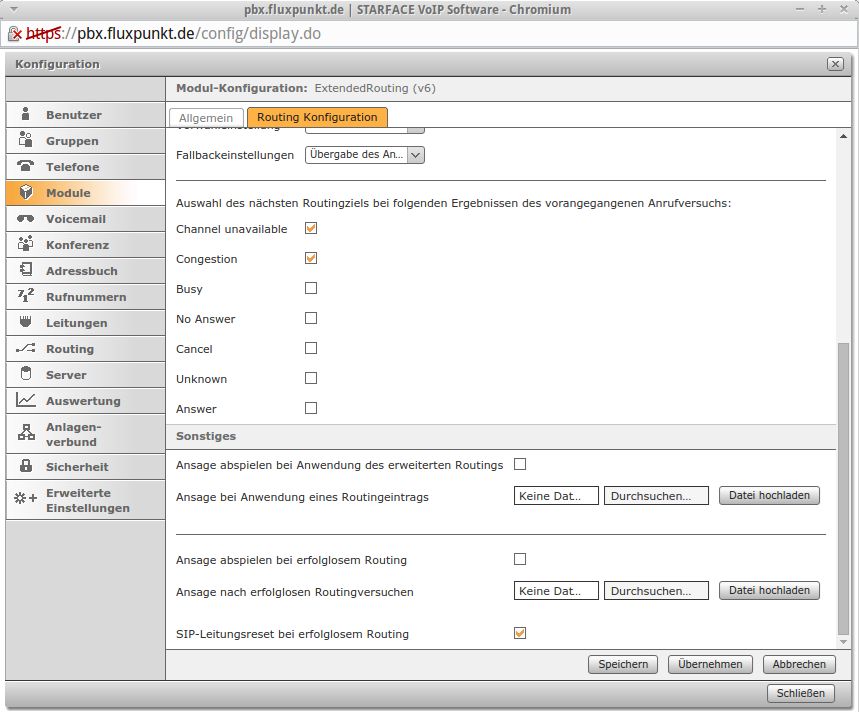Click the Gruppen group icon
Screen dimensions: 859x712
click(x=25, y=140)
